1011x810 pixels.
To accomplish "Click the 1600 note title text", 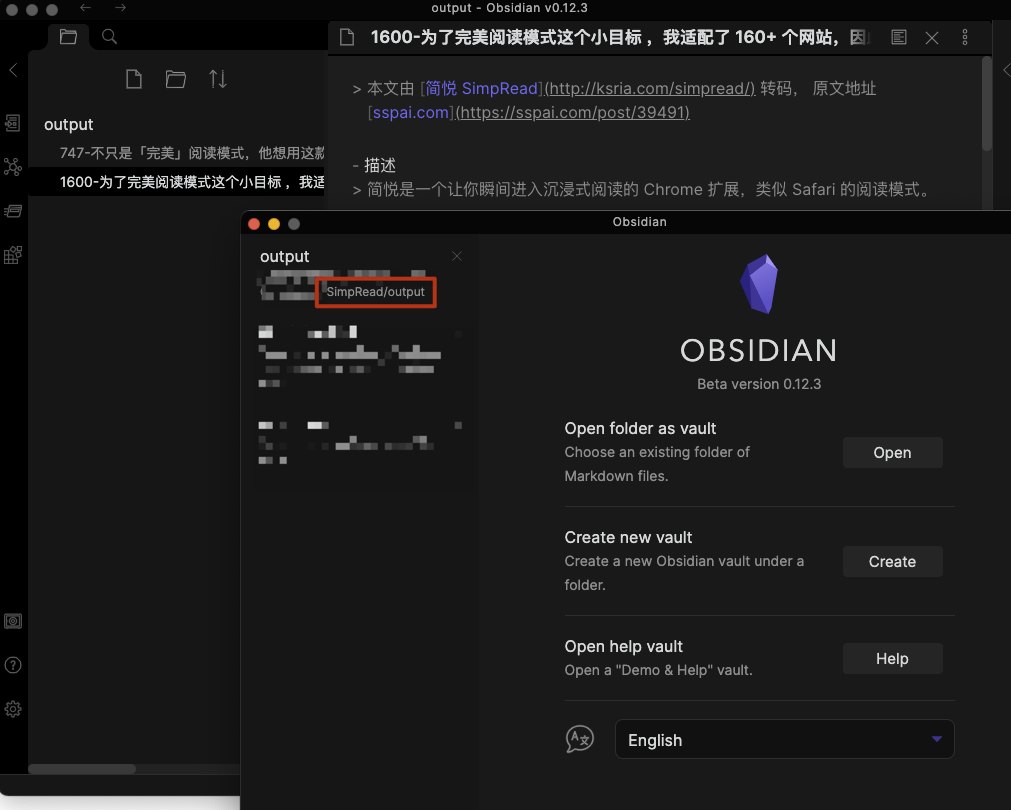I will pos(619,37).
